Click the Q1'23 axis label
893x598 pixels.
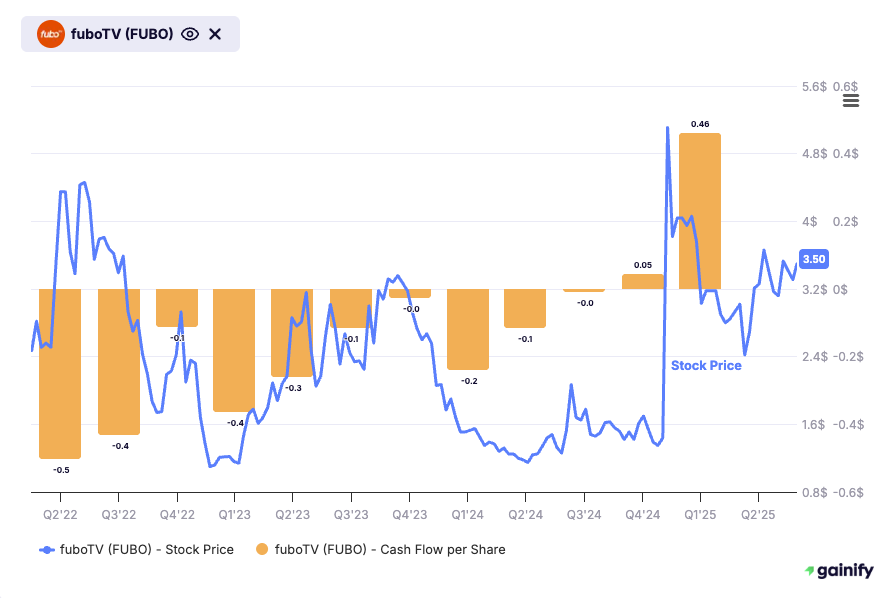(235, 515)
